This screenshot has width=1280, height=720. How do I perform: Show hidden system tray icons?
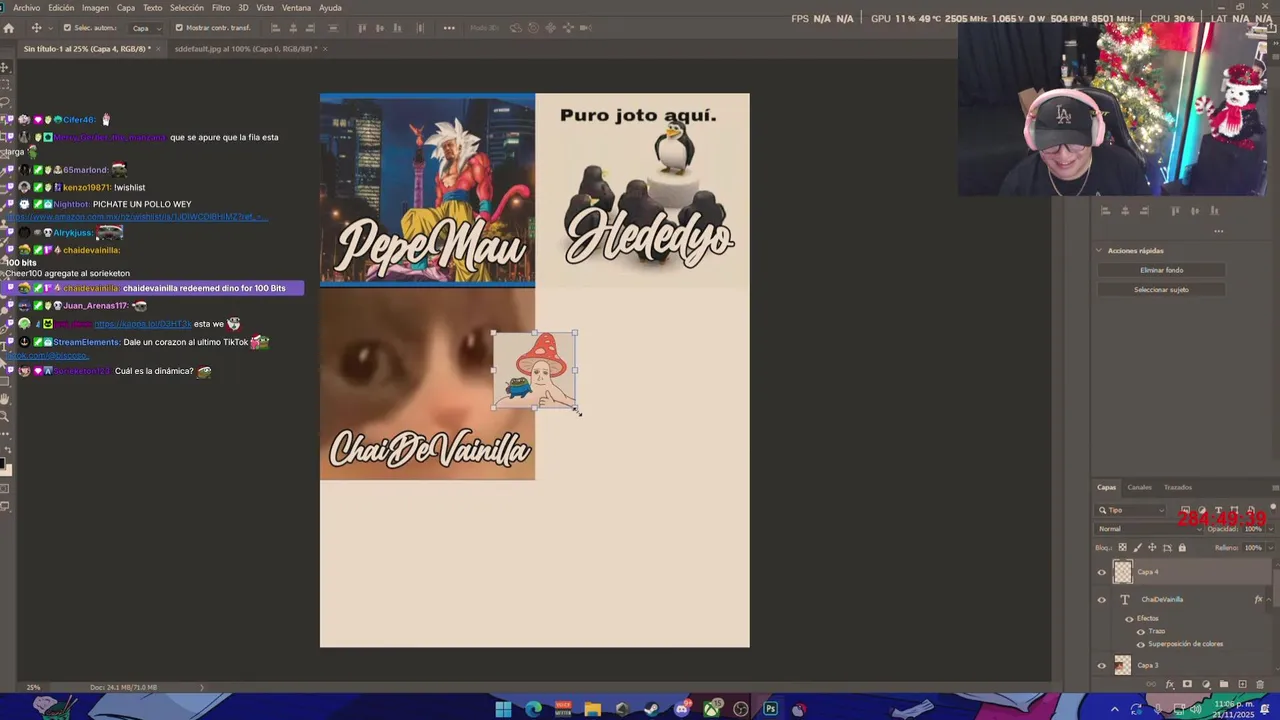[1115, 709]
